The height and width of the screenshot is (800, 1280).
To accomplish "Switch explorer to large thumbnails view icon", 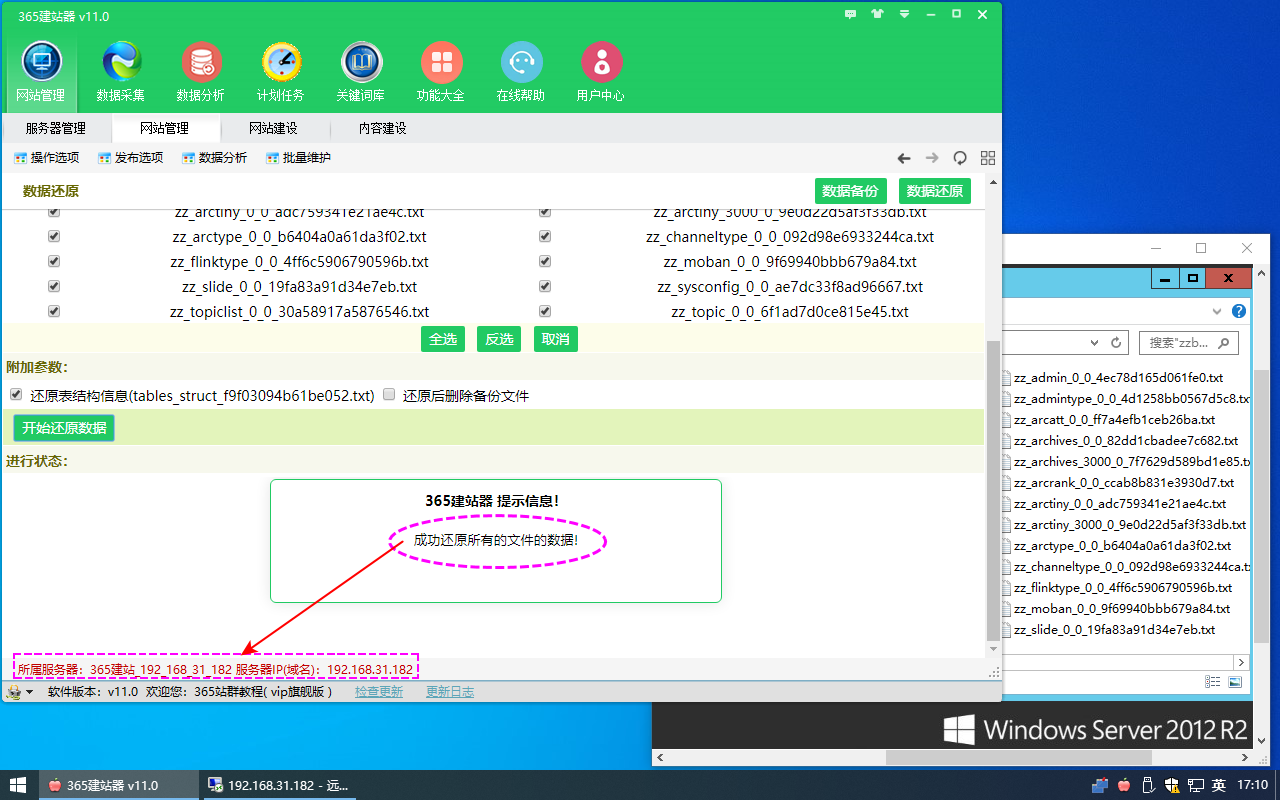I will coord(1235,682).
